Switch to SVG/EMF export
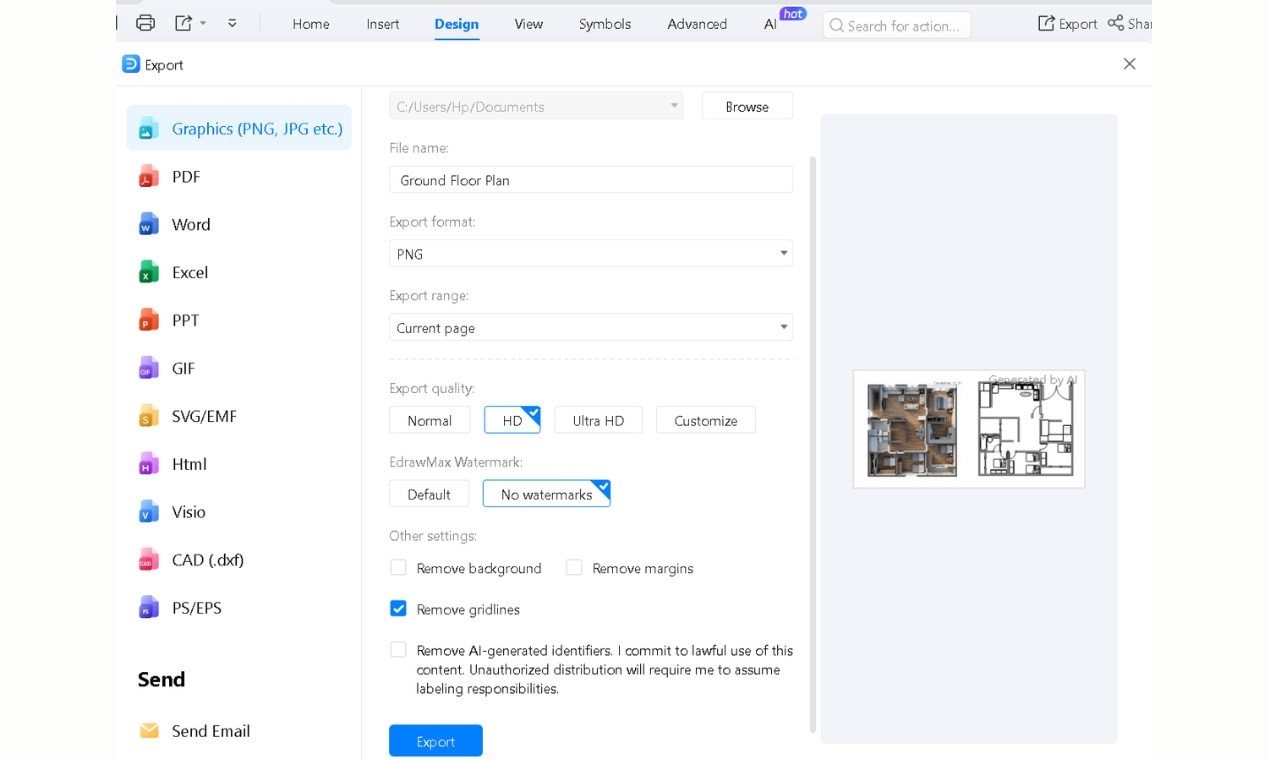The height and width of the screenshot is (760, 1268). pos(148,416)
